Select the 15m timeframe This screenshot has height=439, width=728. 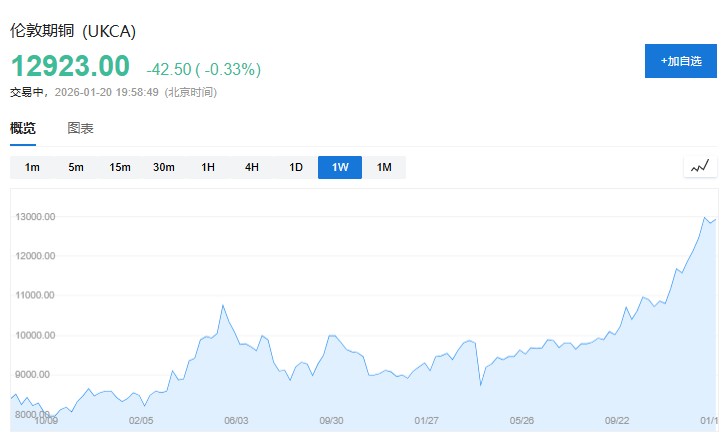pos(120,167)
